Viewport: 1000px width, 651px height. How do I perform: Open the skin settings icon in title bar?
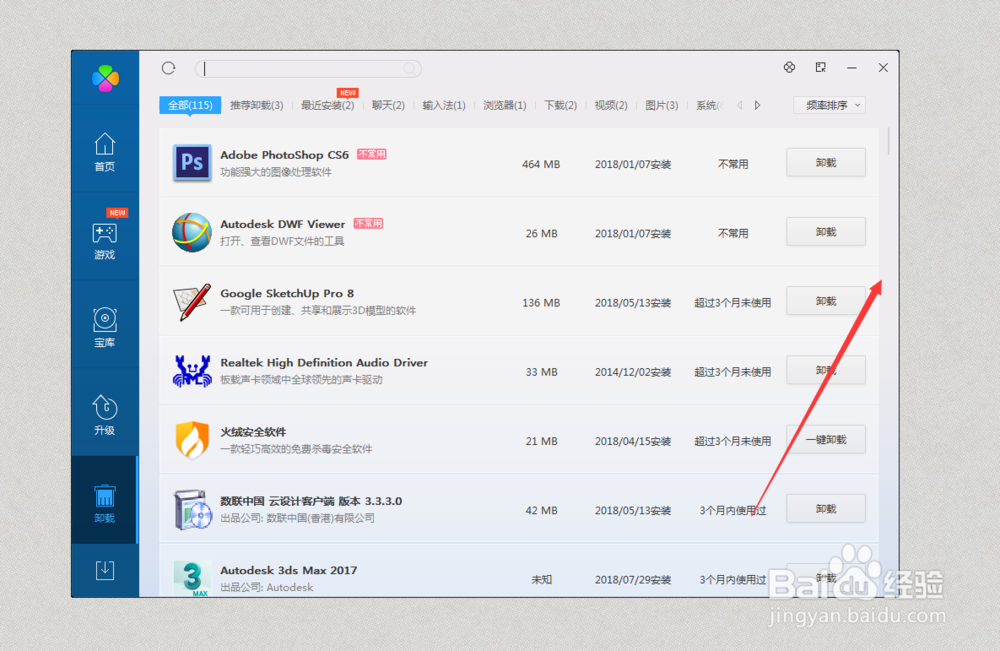[789, 68]
